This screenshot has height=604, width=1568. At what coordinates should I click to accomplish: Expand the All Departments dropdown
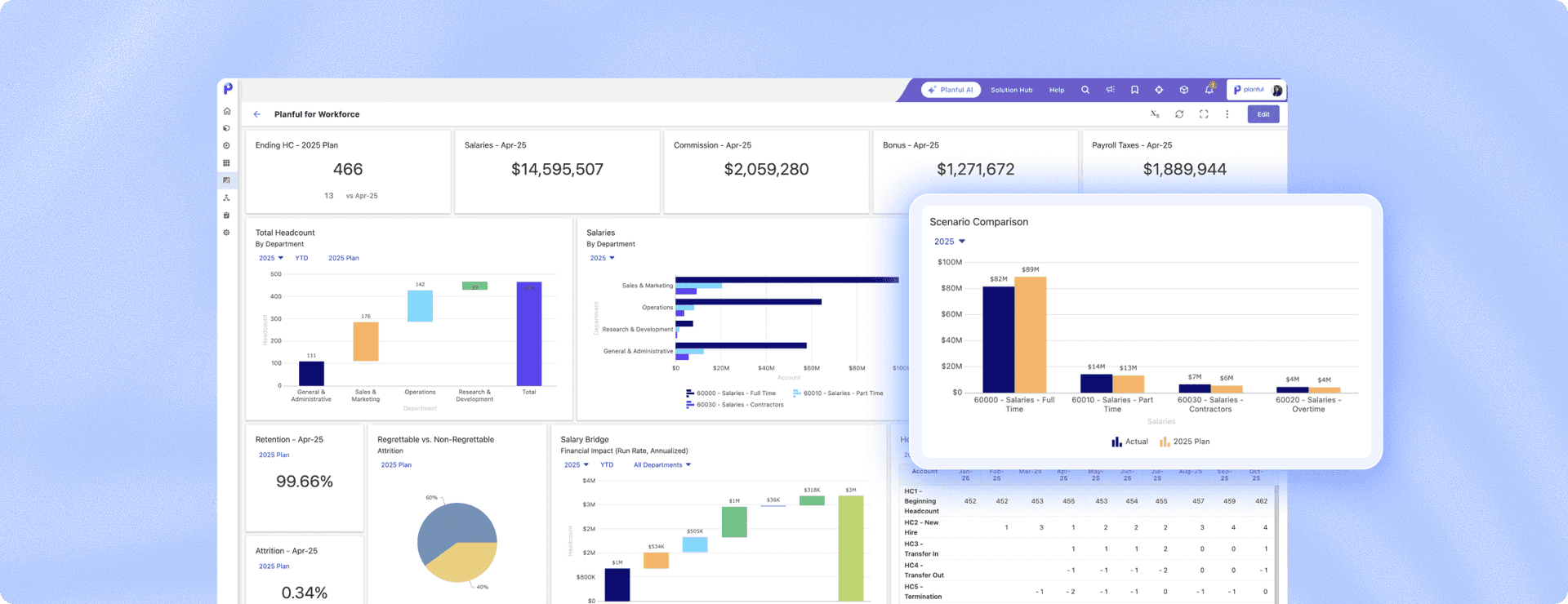[662, 465]
